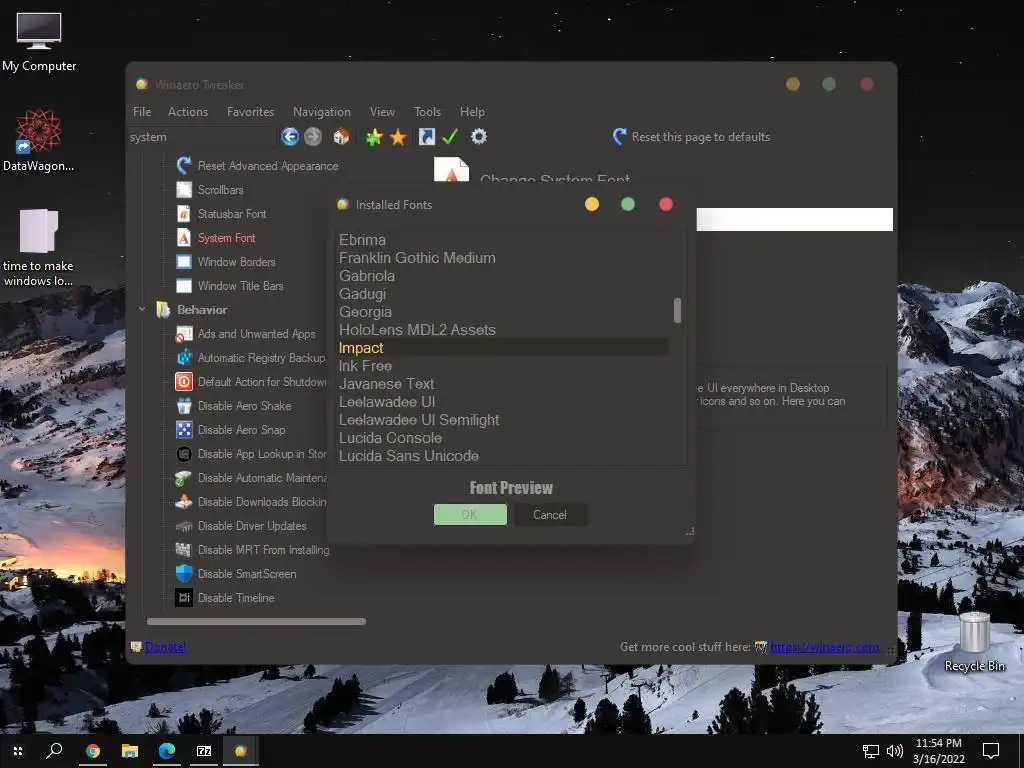Select Franklin Gothic Medium font
This screenshot has height=768, width=1024.
503,258
